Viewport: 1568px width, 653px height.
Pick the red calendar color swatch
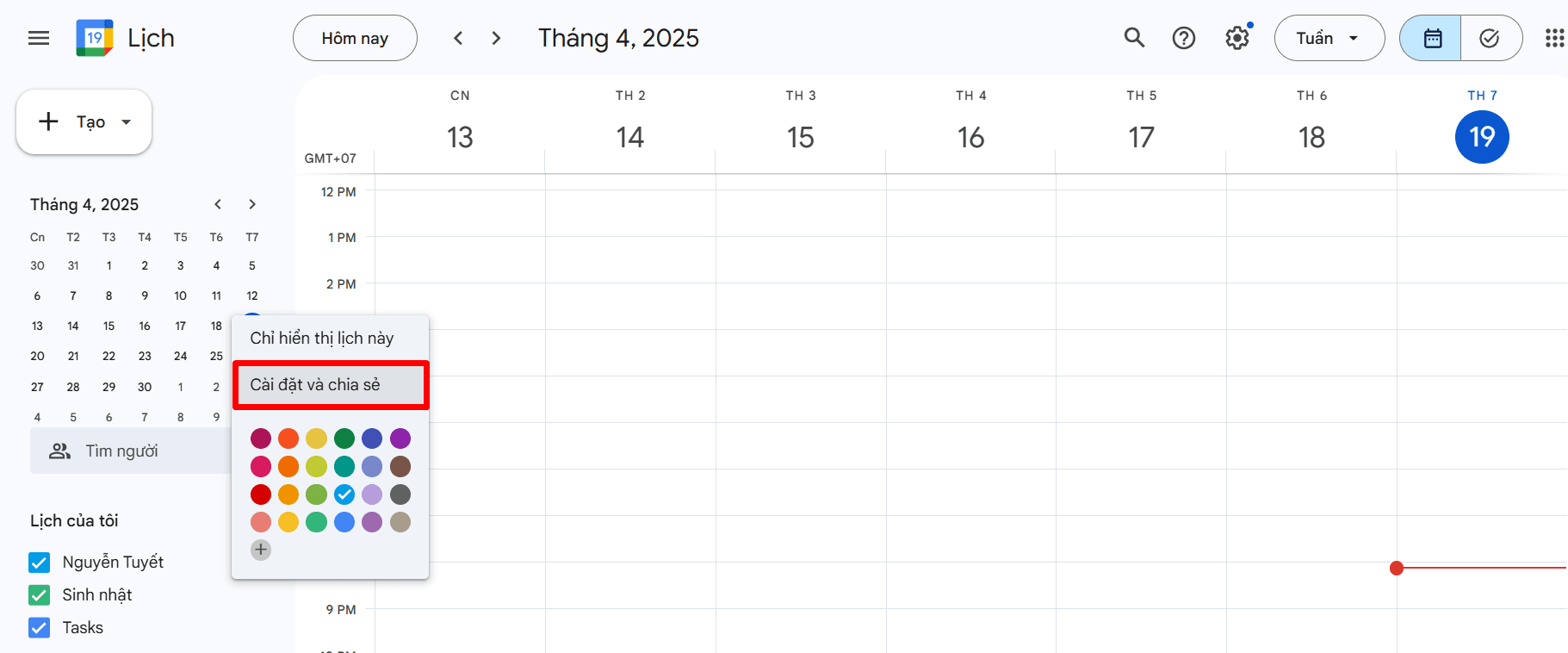pyautogui.click(x=260, y=494)
